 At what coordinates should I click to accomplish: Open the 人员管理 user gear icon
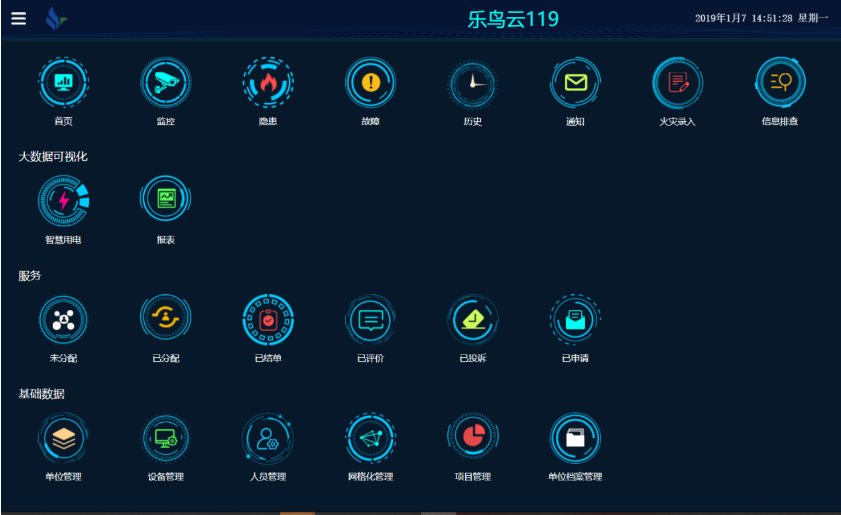[x=268, y=438]
